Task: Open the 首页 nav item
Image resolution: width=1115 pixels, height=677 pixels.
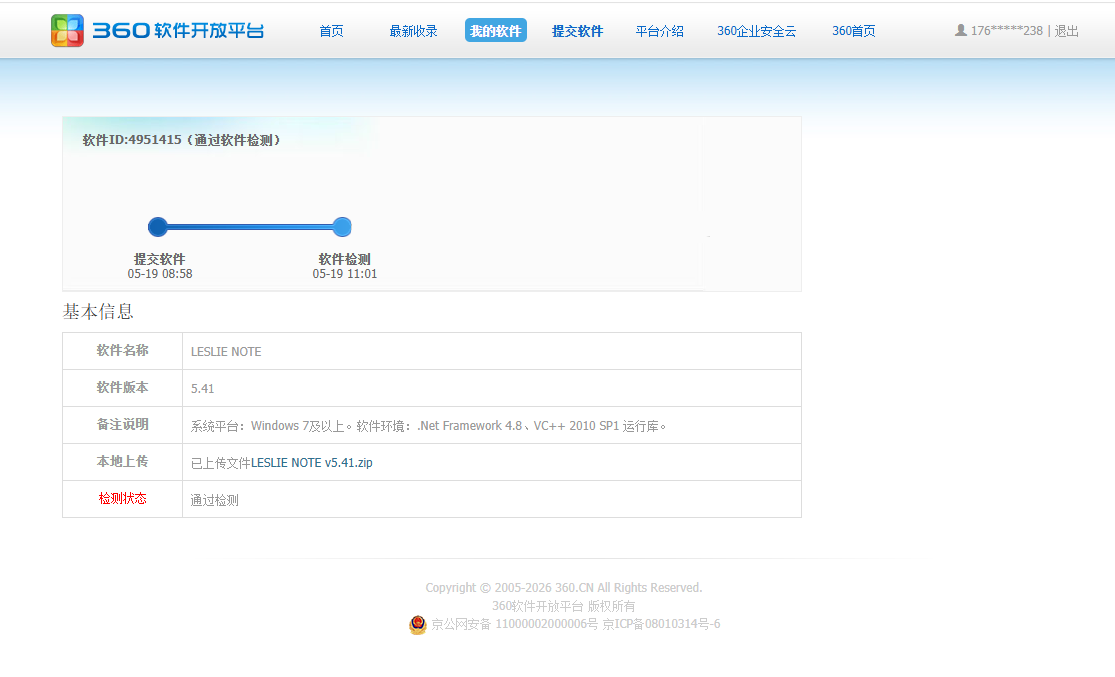Action: point(331,31)
